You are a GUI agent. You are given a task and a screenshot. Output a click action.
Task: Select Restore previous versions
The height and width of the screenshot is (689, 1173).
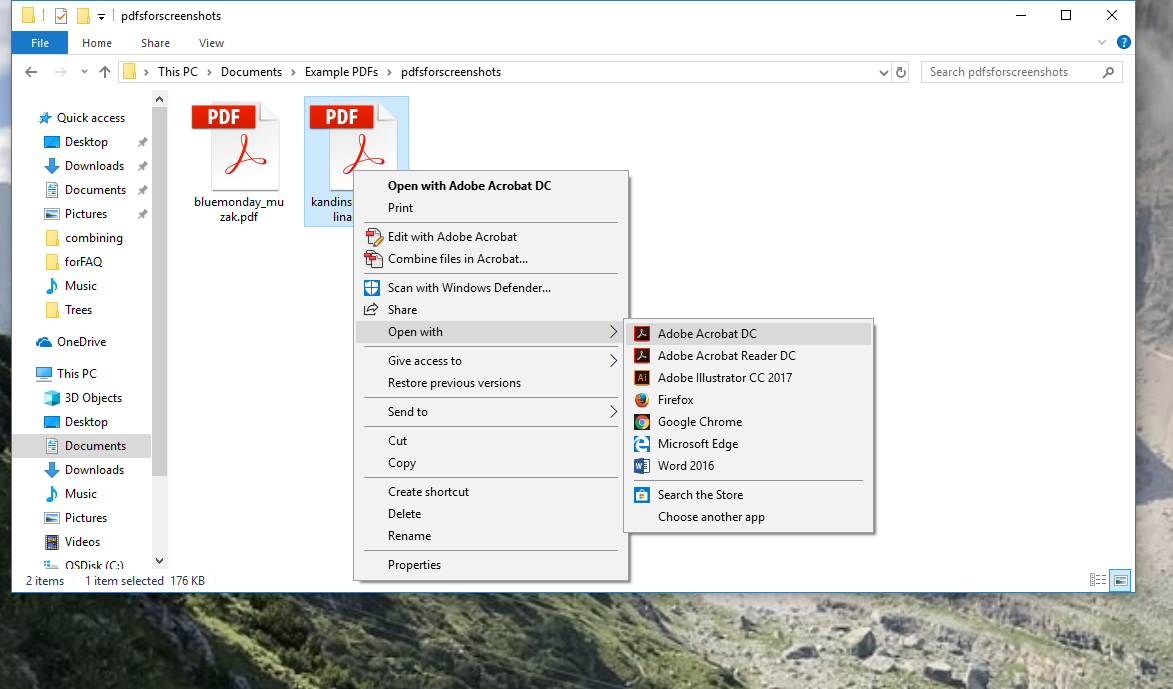coord(491,383)
